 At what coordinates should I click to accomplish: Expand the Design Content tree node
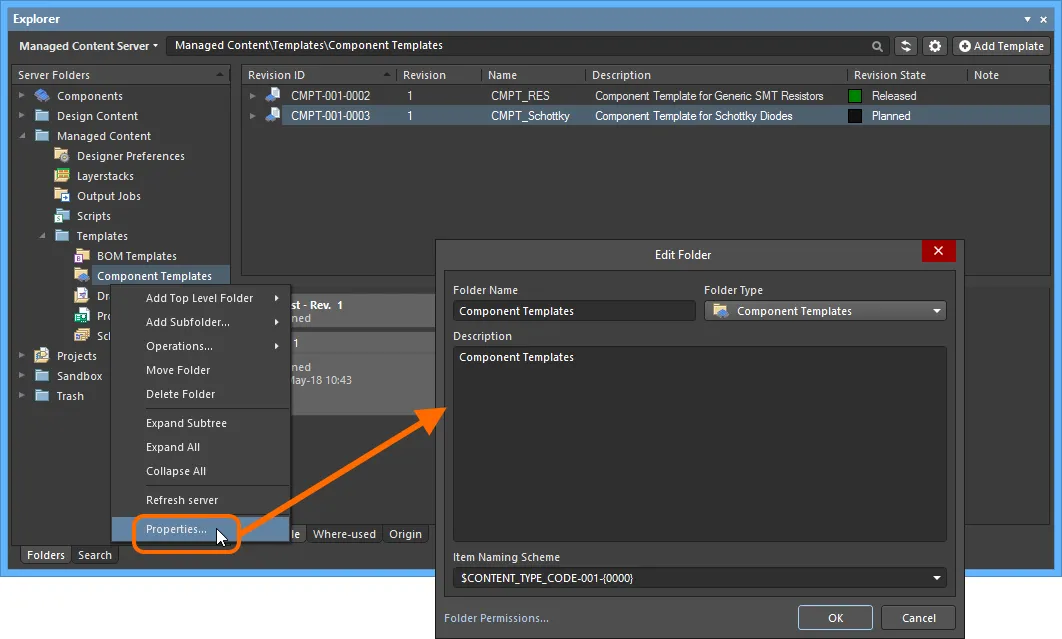click(x=22, y=115)
